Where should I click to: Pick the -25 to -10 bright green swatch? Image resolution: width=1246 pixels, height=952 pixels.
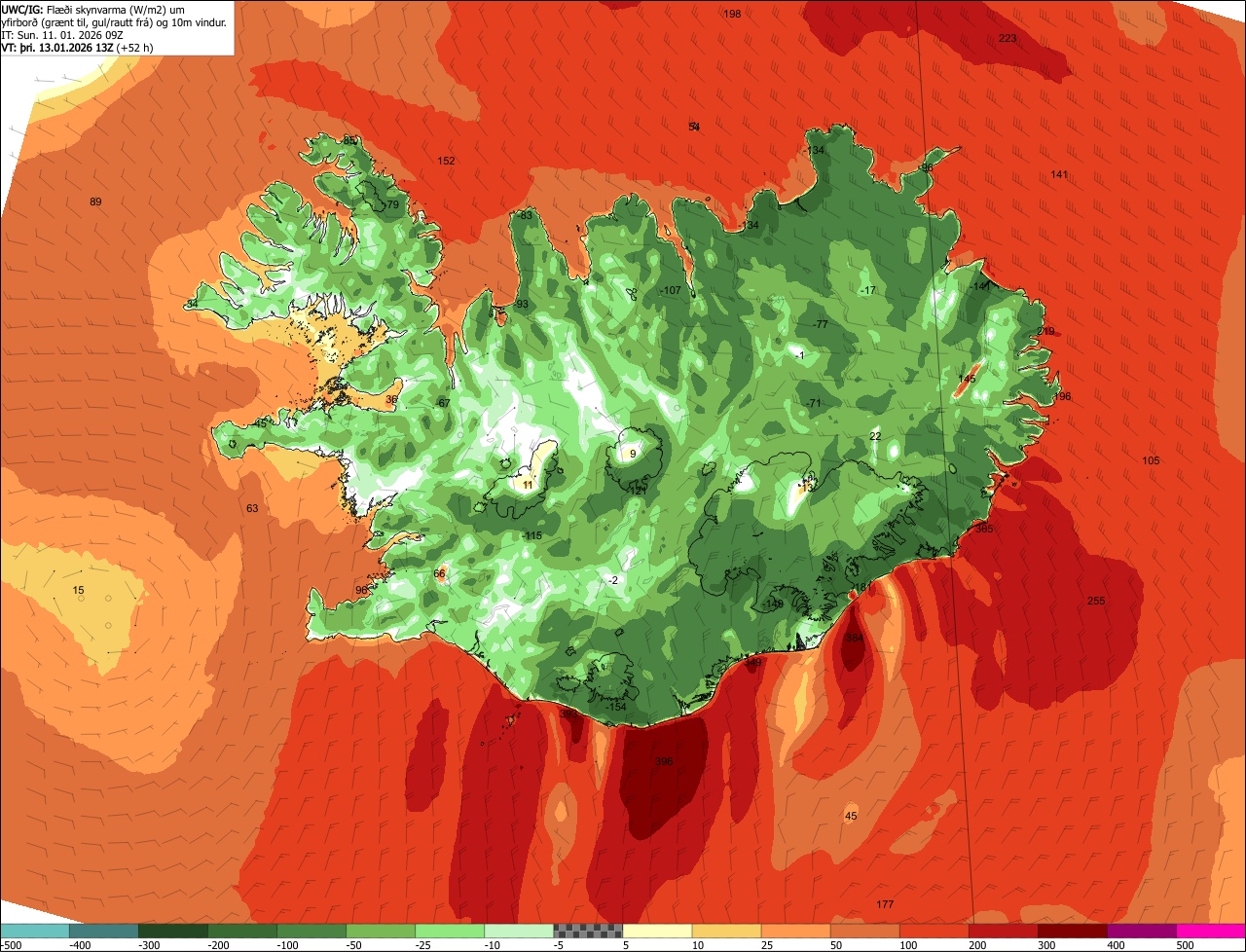click(x=449, y=931)
